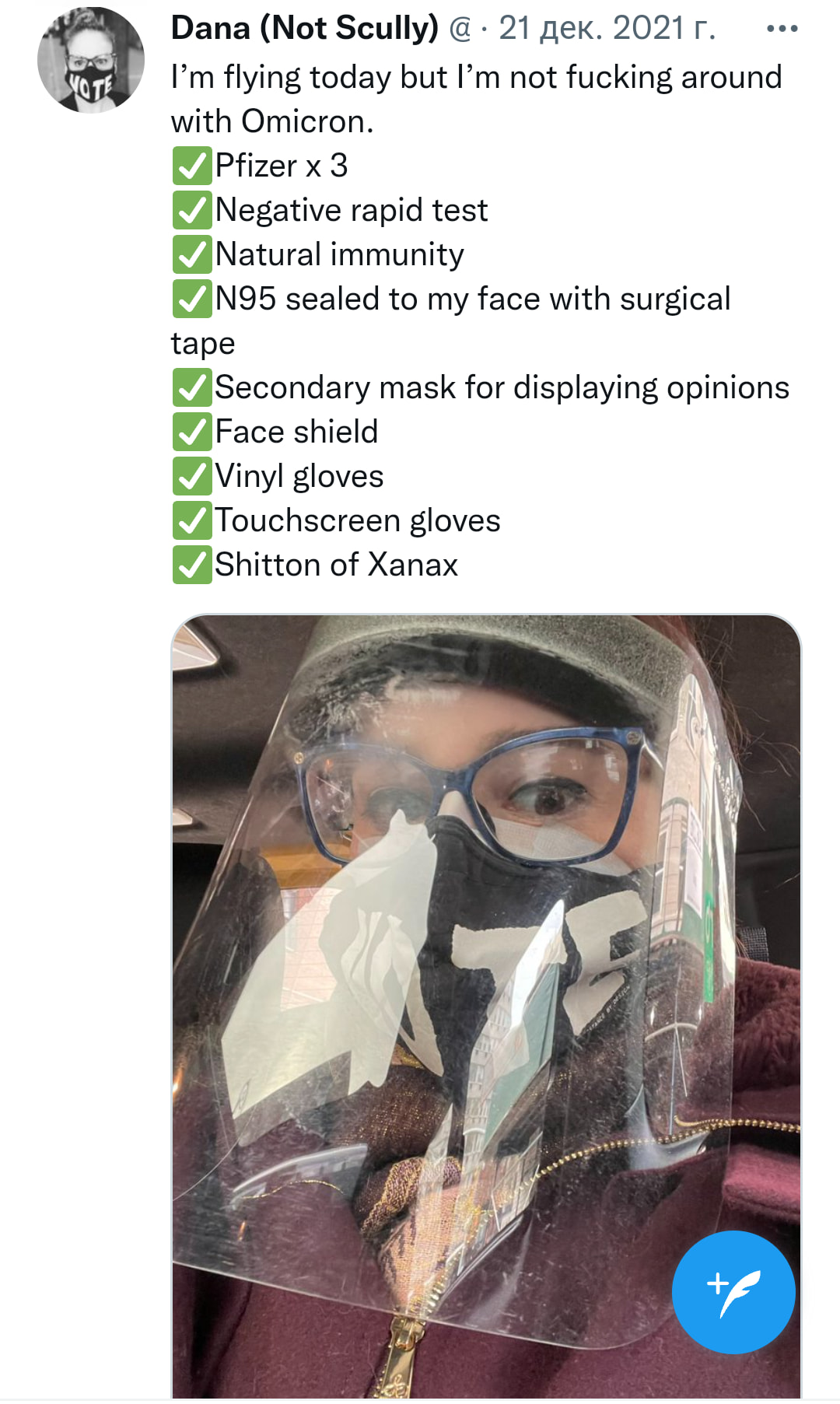Screen dimensions: 840x1404
Task: Open the tweet's date 21 дек. 2021 г.
Action: tap(607, 29)
